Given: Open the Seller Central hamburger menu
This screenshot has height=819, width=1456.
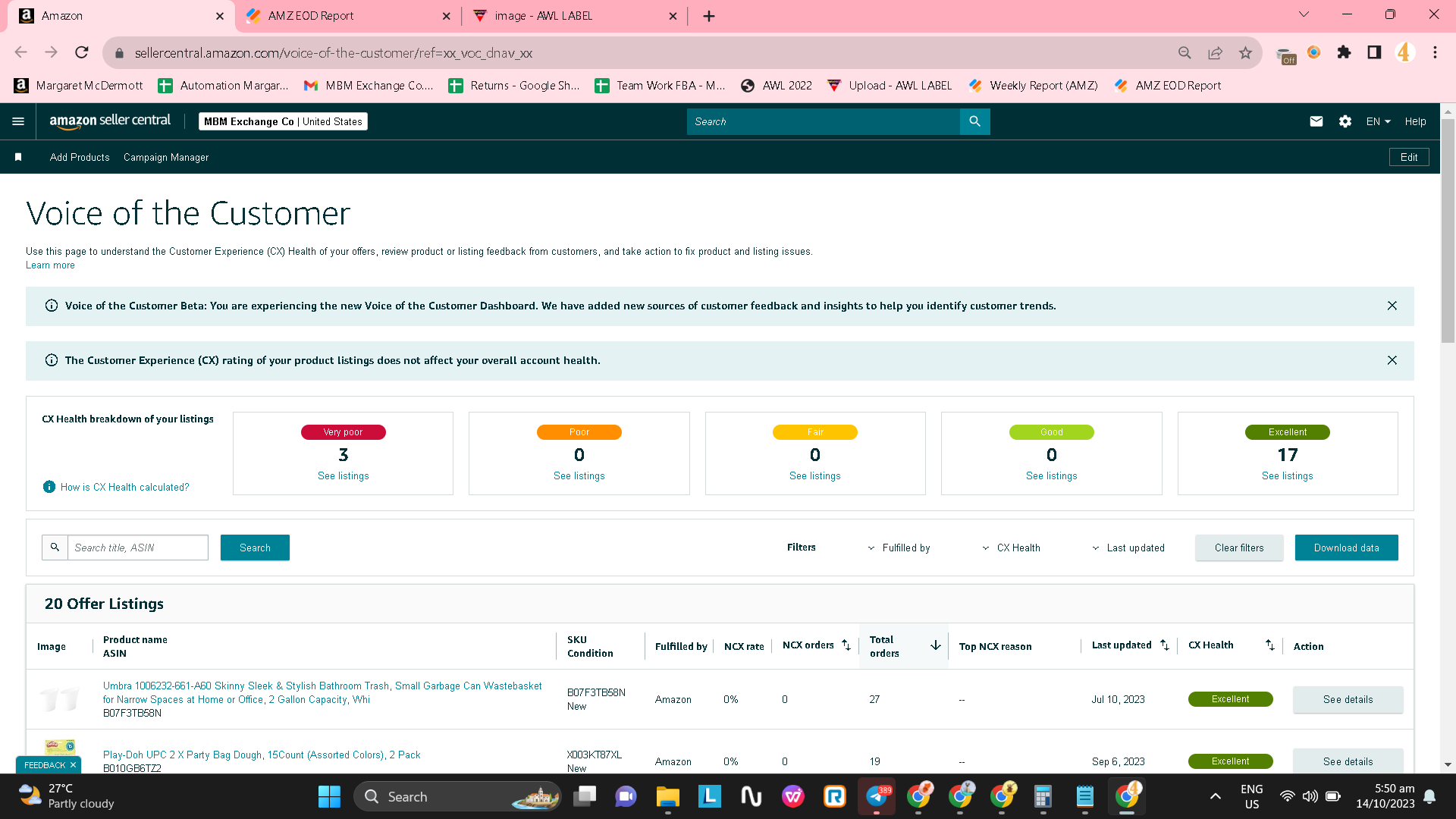Looking at the screenshot, I should [x=18, y=121].
